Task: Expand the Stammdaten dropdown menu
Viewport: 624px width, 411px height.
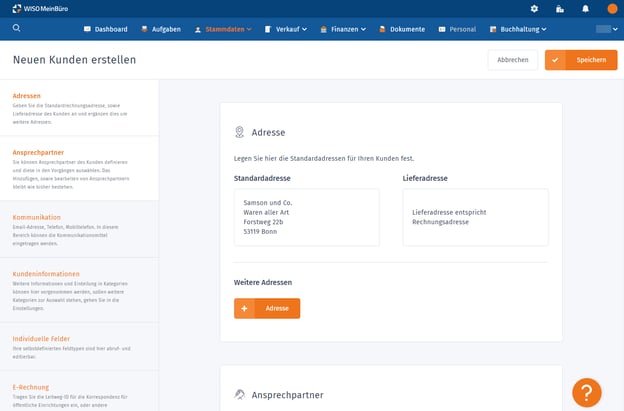Action: pyautogui.click(x=226, y=30)
